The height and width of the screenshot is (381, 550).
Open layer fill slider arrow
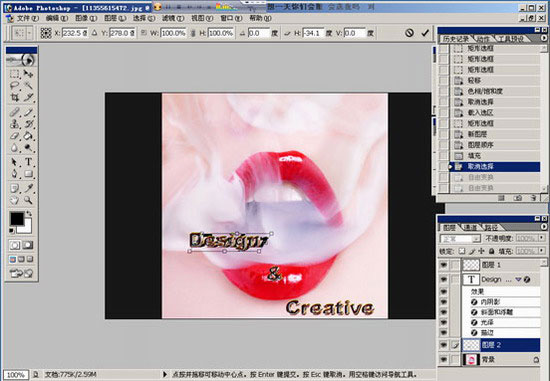click(x=542, y=251)
